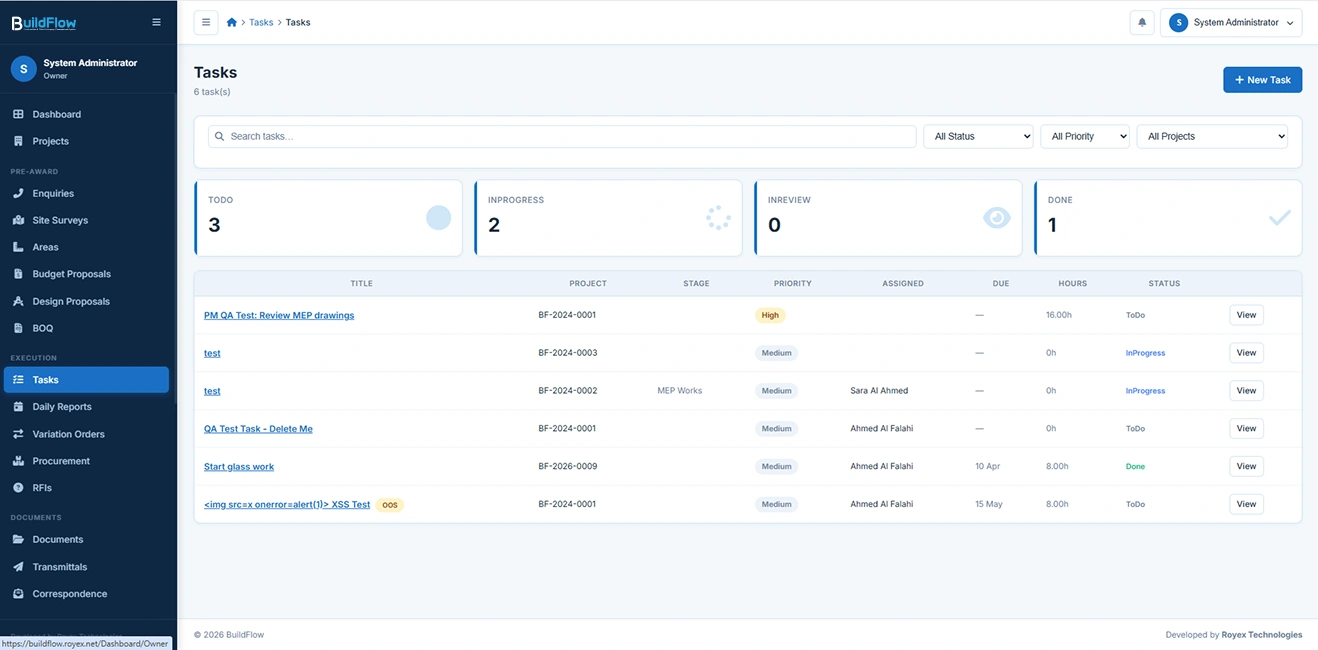Toggle sidebar with top bar hamburger button
The width and height of the screenshot is (1318, 650).
(206, 22)
